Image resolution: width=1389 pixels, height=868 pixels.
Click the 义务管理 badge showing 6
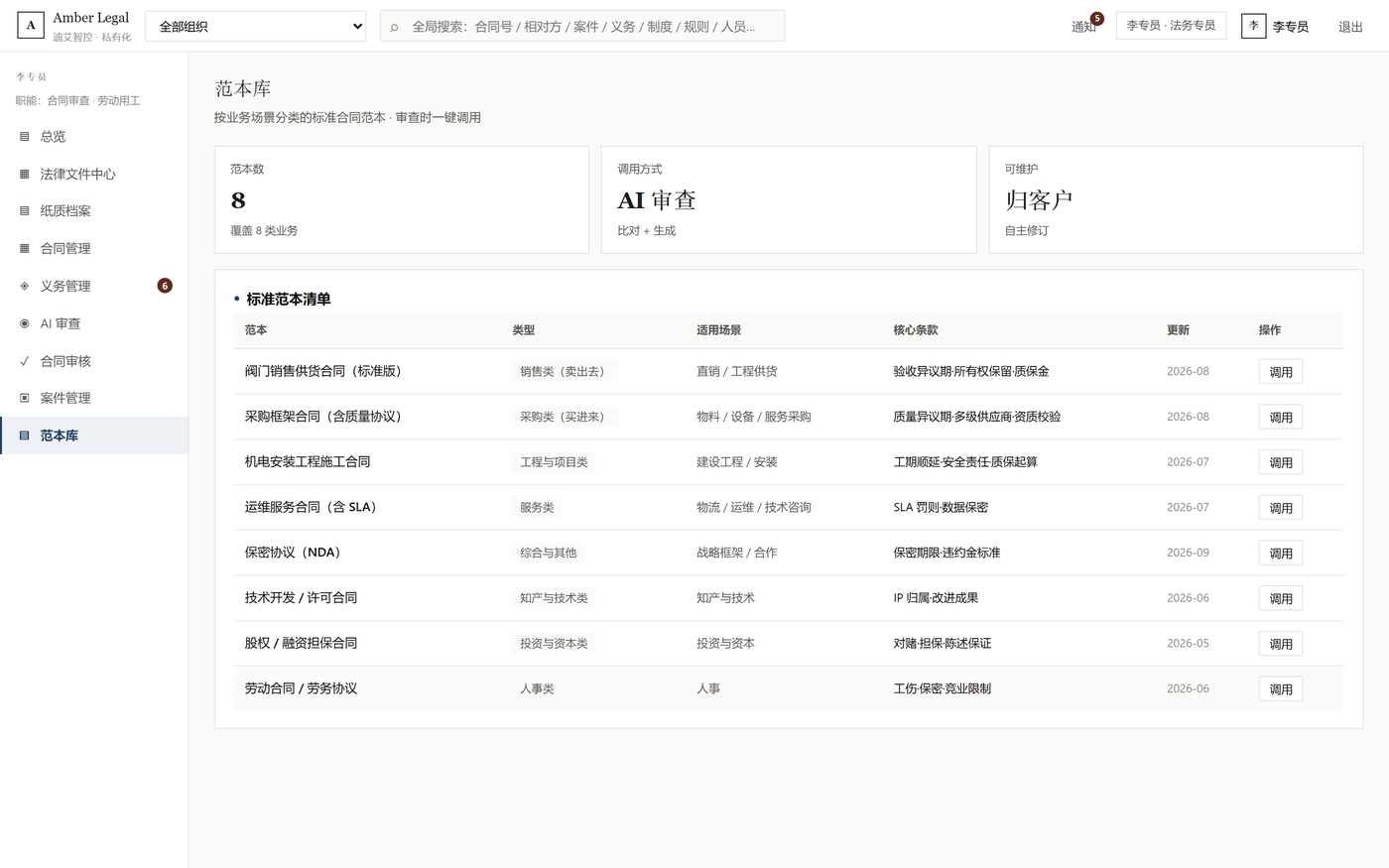point(165,286)
